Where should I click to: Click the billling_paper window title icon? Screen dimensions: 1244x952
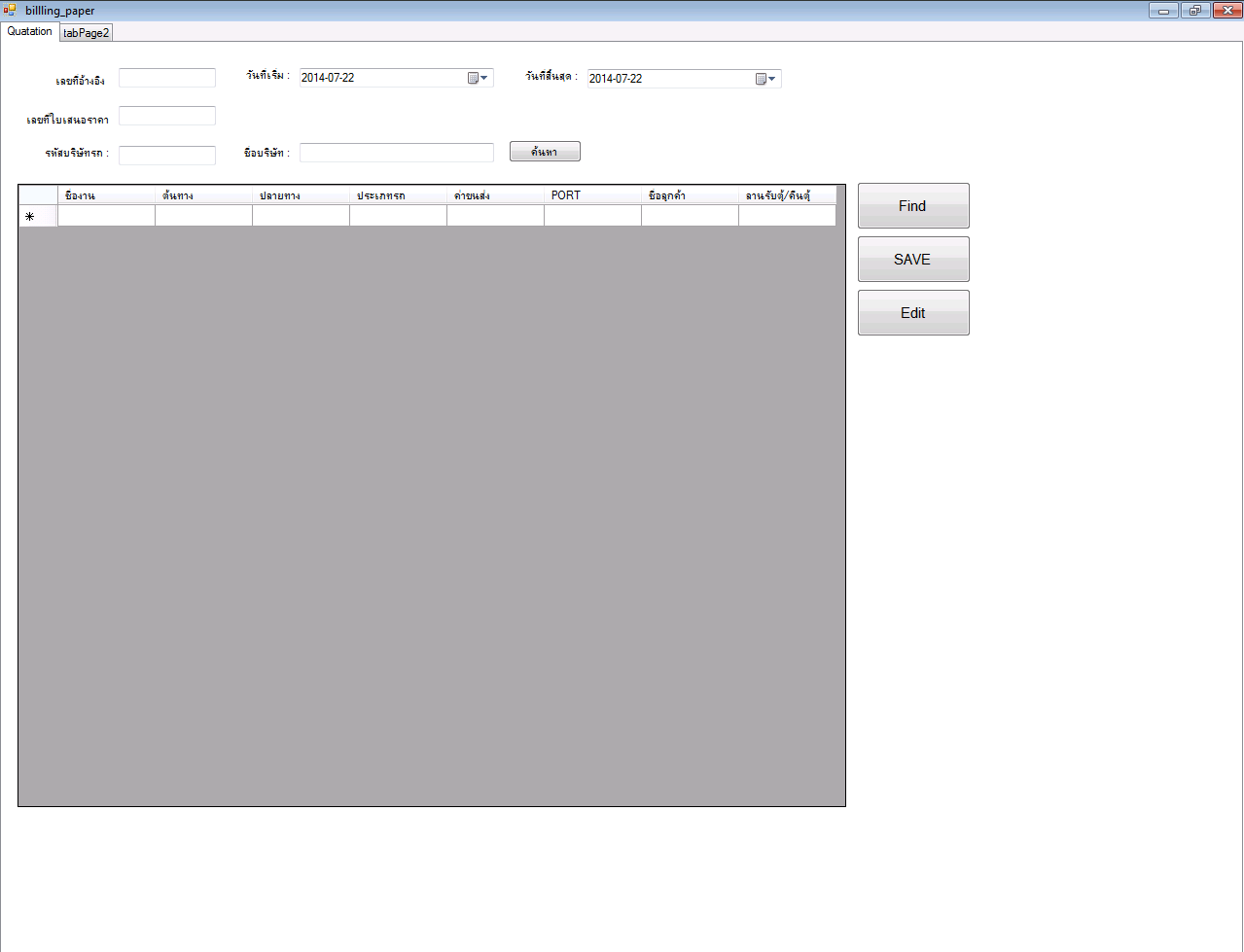pos(11,11)
